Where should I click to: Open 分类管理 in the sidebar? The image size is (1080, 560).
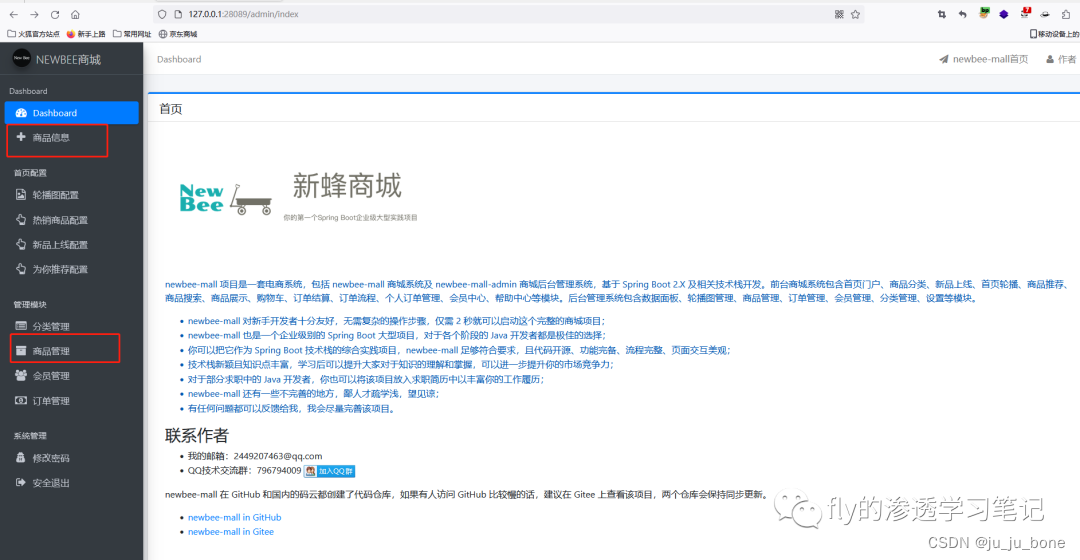click(x=51, y=326)
